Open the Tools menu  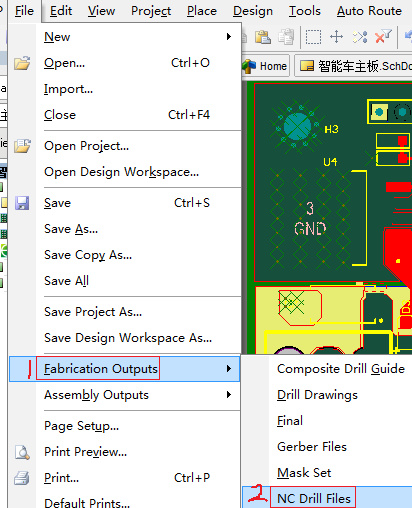304,11
